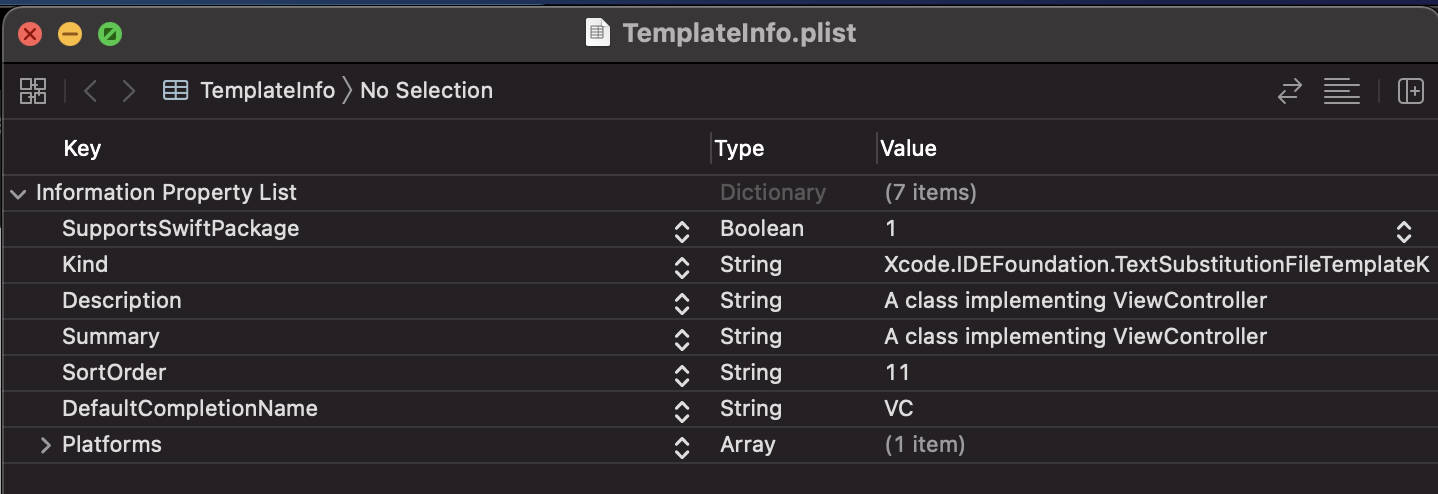Click the swap arrows review icon
1438x494 pixels.
click(x=1290, y=91)
